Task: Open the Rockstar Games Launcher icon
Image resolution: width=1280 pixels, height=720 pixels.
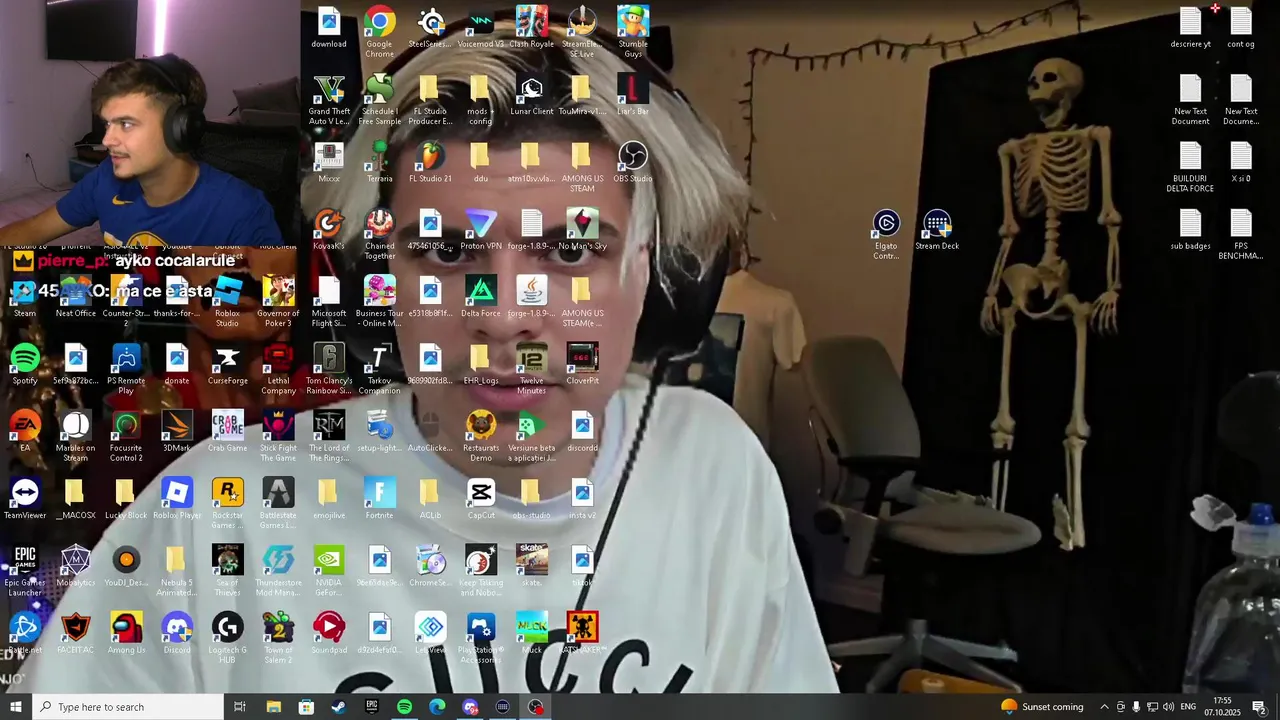Action: pyautogui.click(x=227, y=503)
